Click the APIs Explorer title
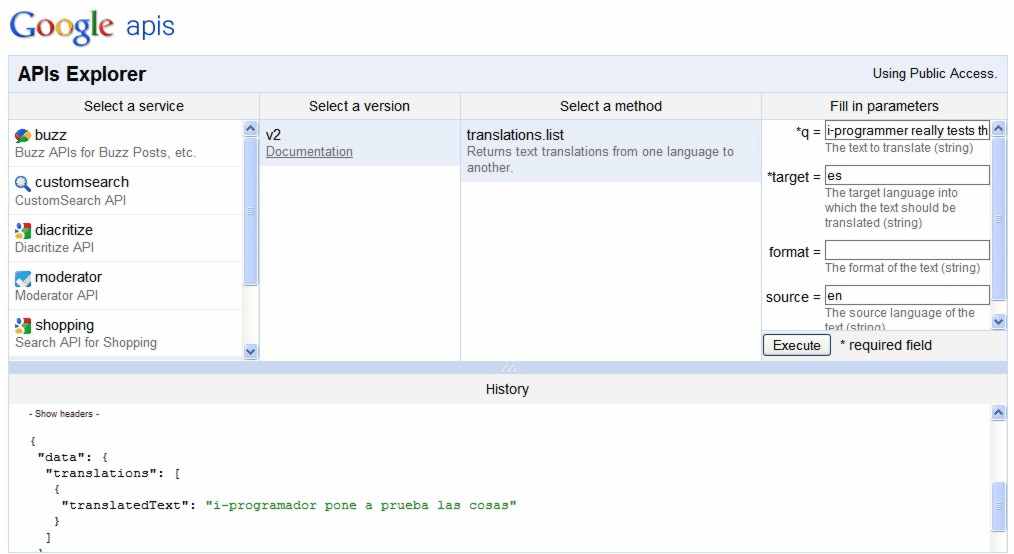The image size is (1014, 554). (81, 74)
